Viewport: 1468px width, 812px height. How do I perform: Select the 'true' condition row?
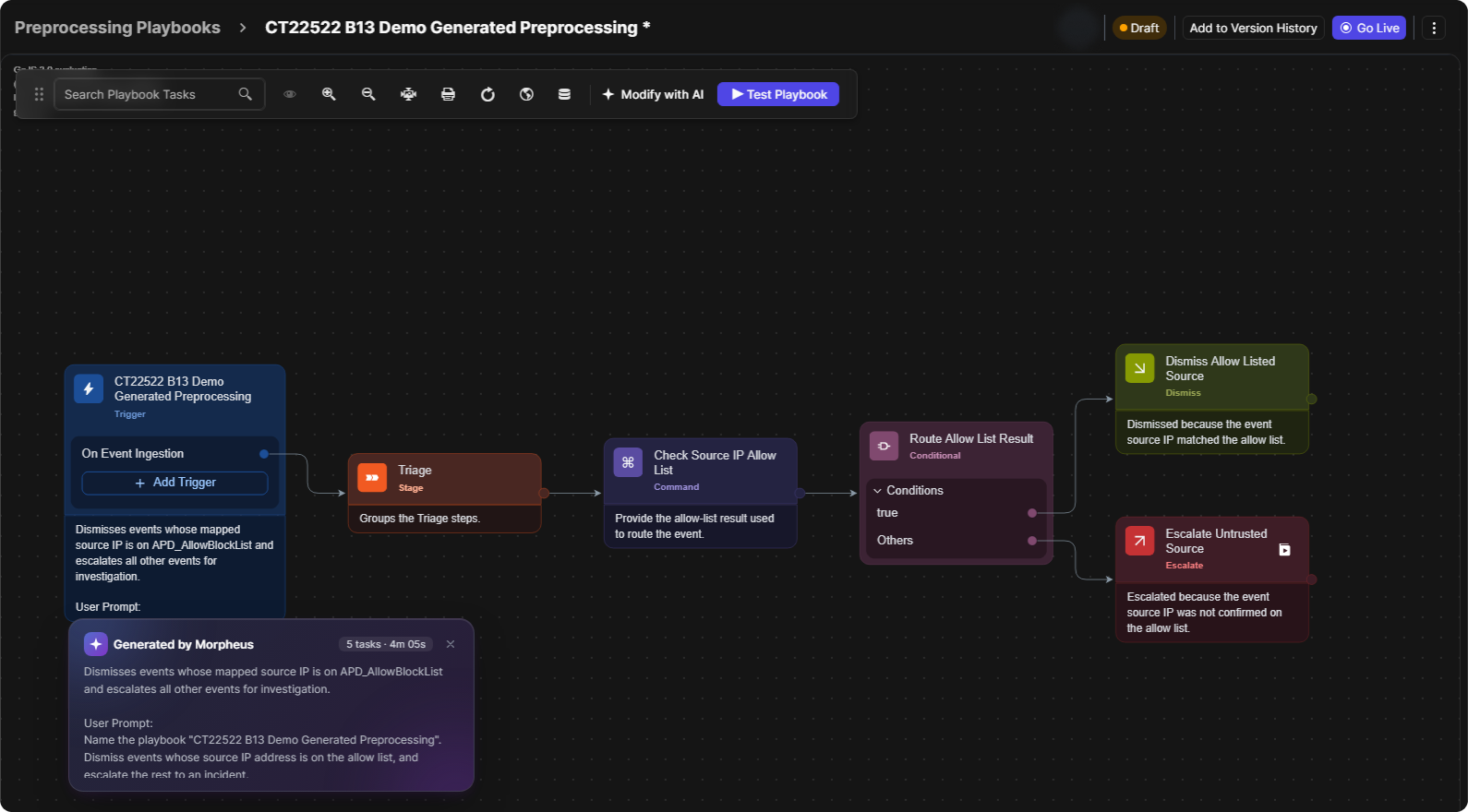click(956, 513)
